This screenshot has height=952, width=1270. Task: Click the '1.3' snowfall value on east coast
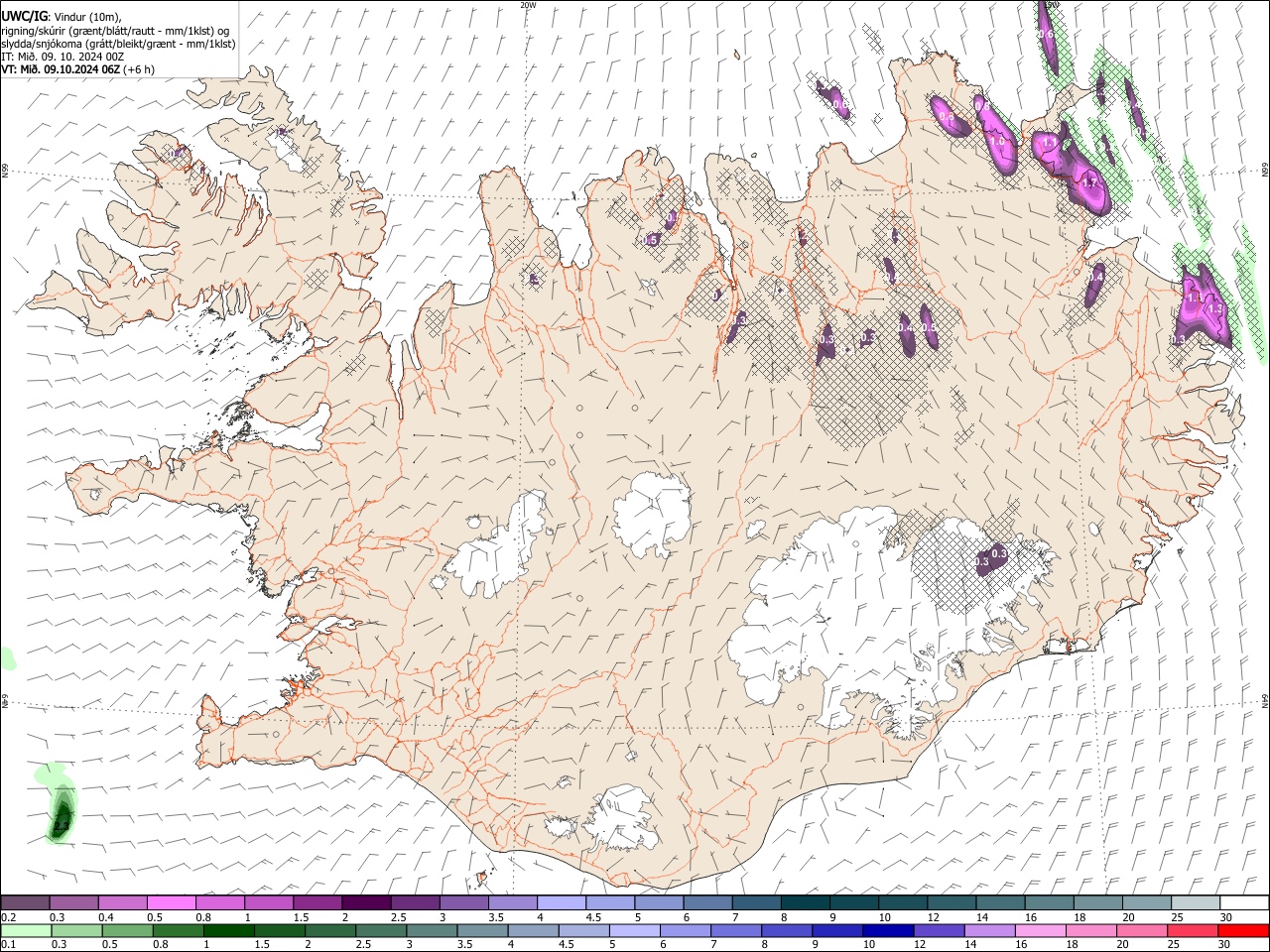tap(1215, 309)
